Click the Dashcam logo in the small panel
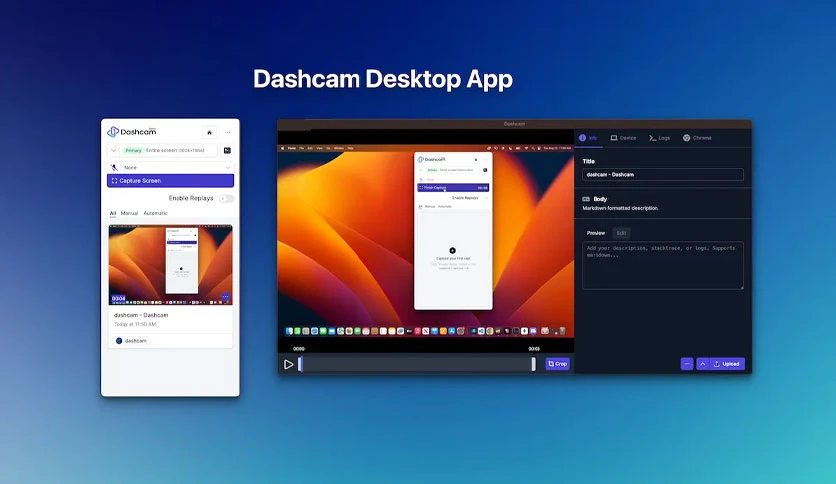 132,132
